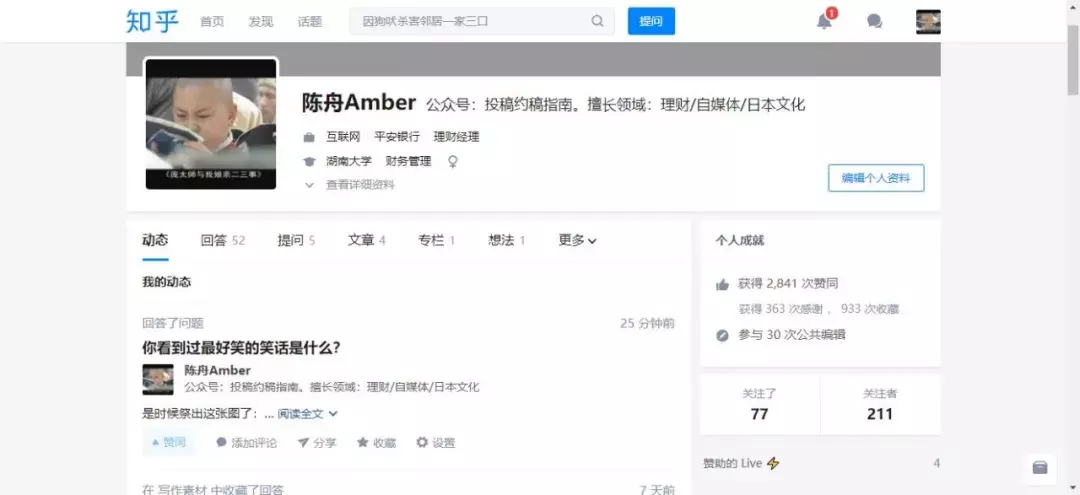Viewport: 1080px width, 495px height.
Task: Click author name 陈舟Amber in the answer
Action: point(218,370)
